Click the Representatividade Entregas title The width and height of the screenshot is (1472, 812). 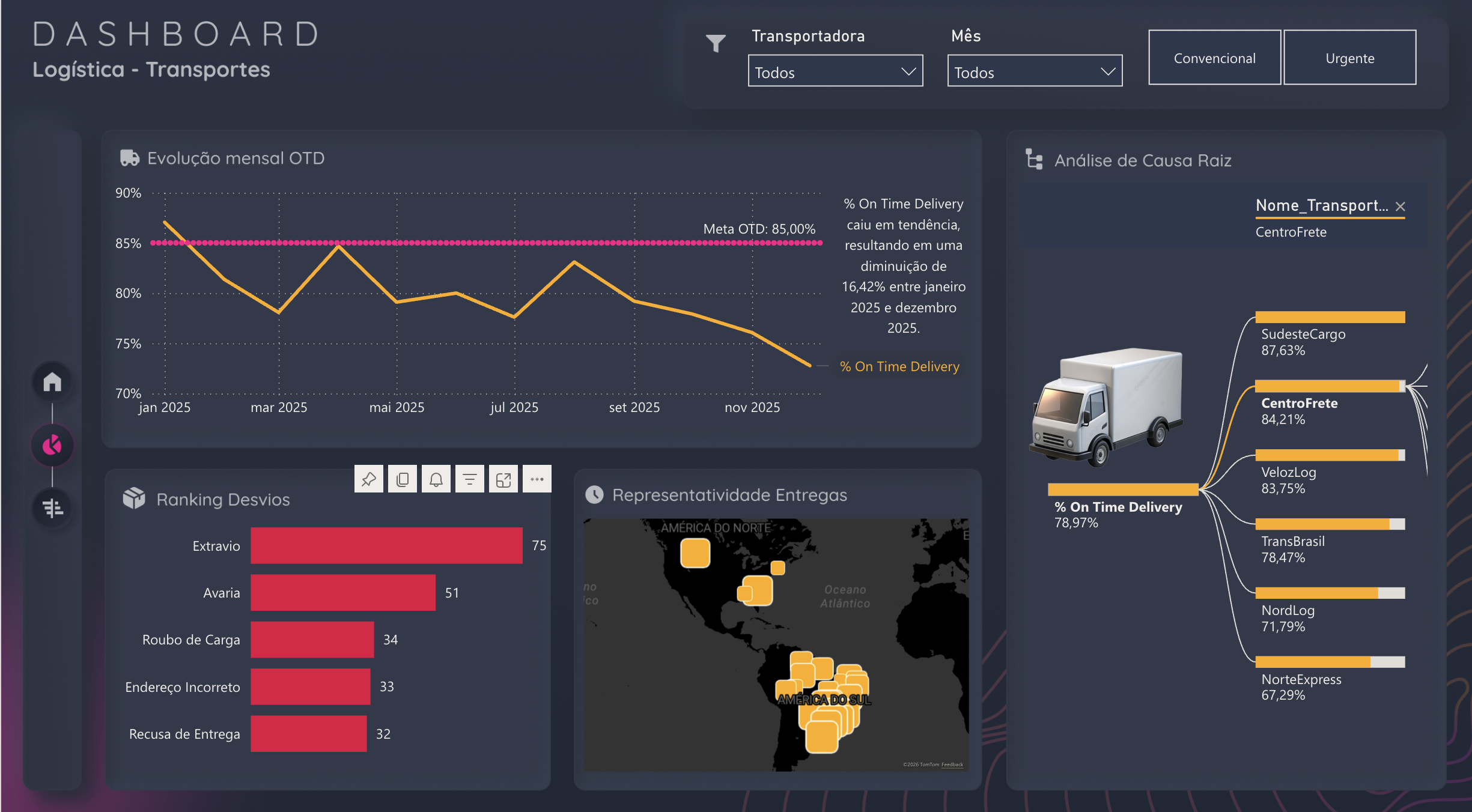729,495
